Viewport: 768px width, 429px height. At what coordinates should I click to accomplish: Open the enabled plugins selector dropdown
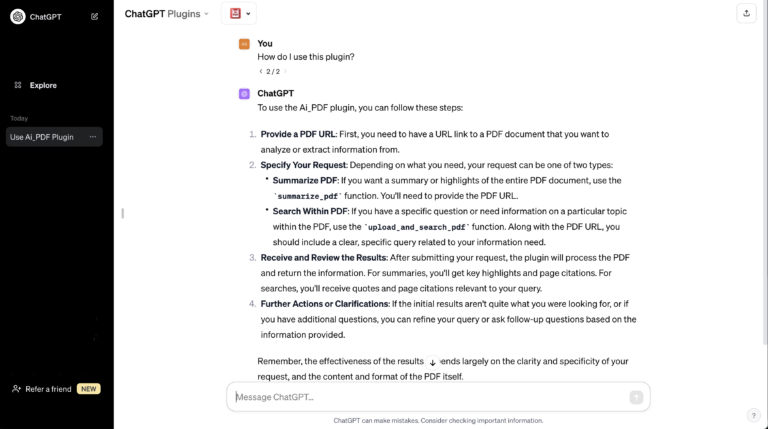[x=239, y=14]
